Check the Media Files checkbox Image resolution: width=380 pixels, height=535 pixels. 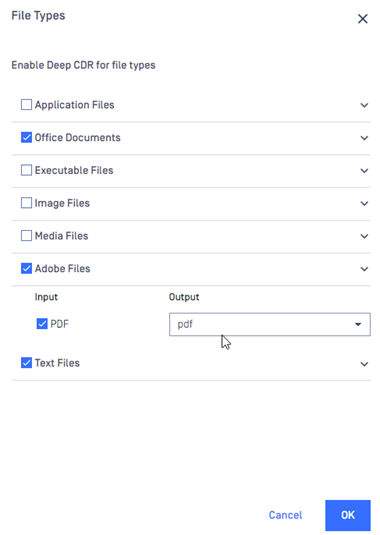click(x=26, y=235)
